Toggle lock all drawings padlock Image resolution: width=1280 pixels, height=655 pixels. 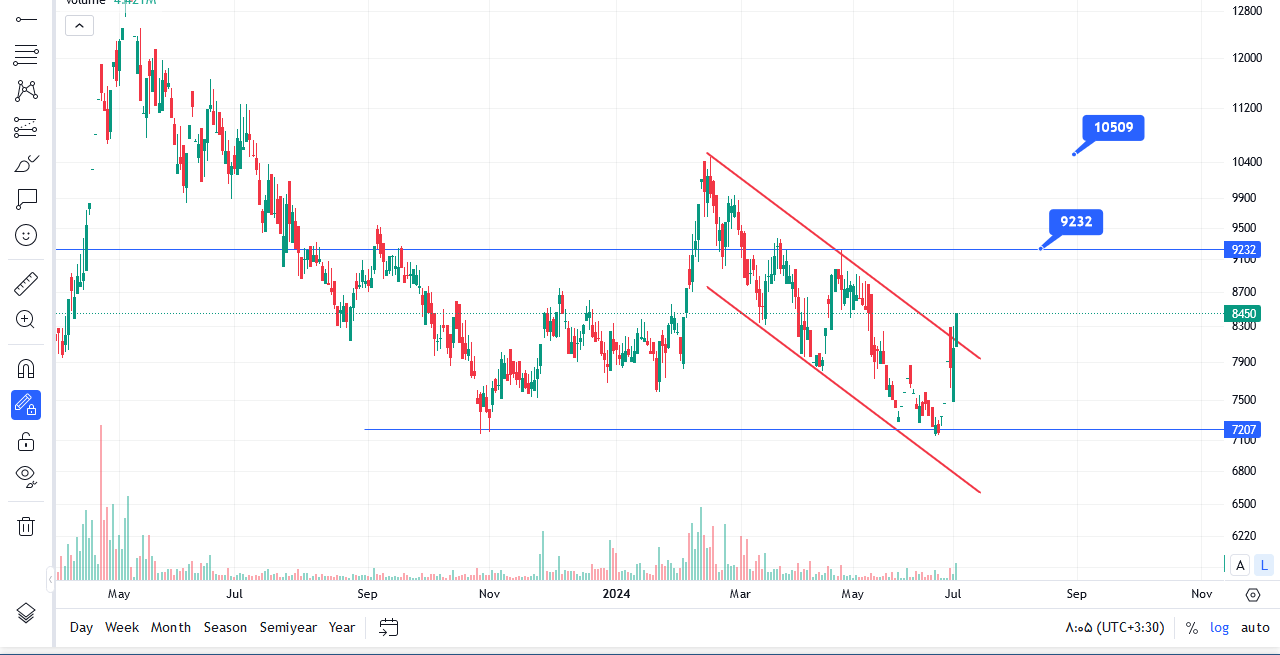(26, 441)
